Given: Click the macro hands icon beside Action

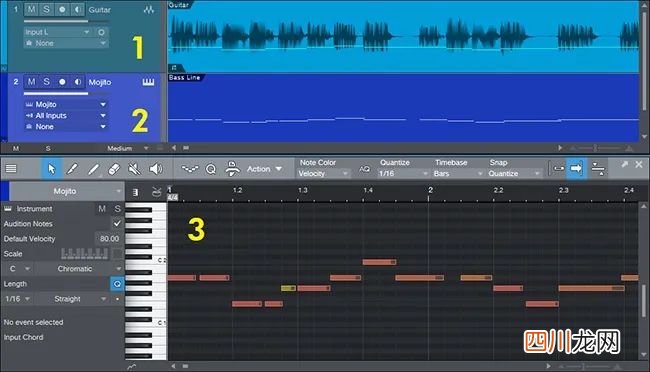Looking at the screenshot, I should coord(232,169).
